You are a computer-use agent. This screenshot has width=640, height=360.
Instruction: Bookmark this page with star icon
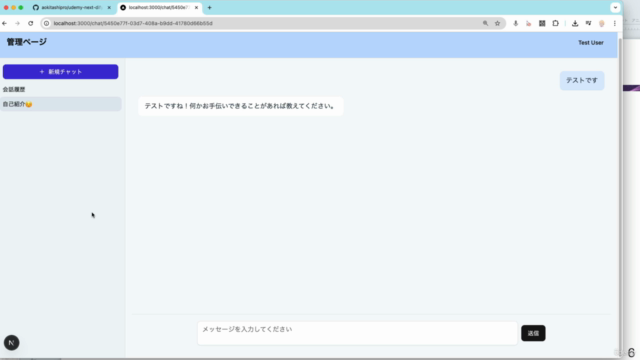pos(498,23)
